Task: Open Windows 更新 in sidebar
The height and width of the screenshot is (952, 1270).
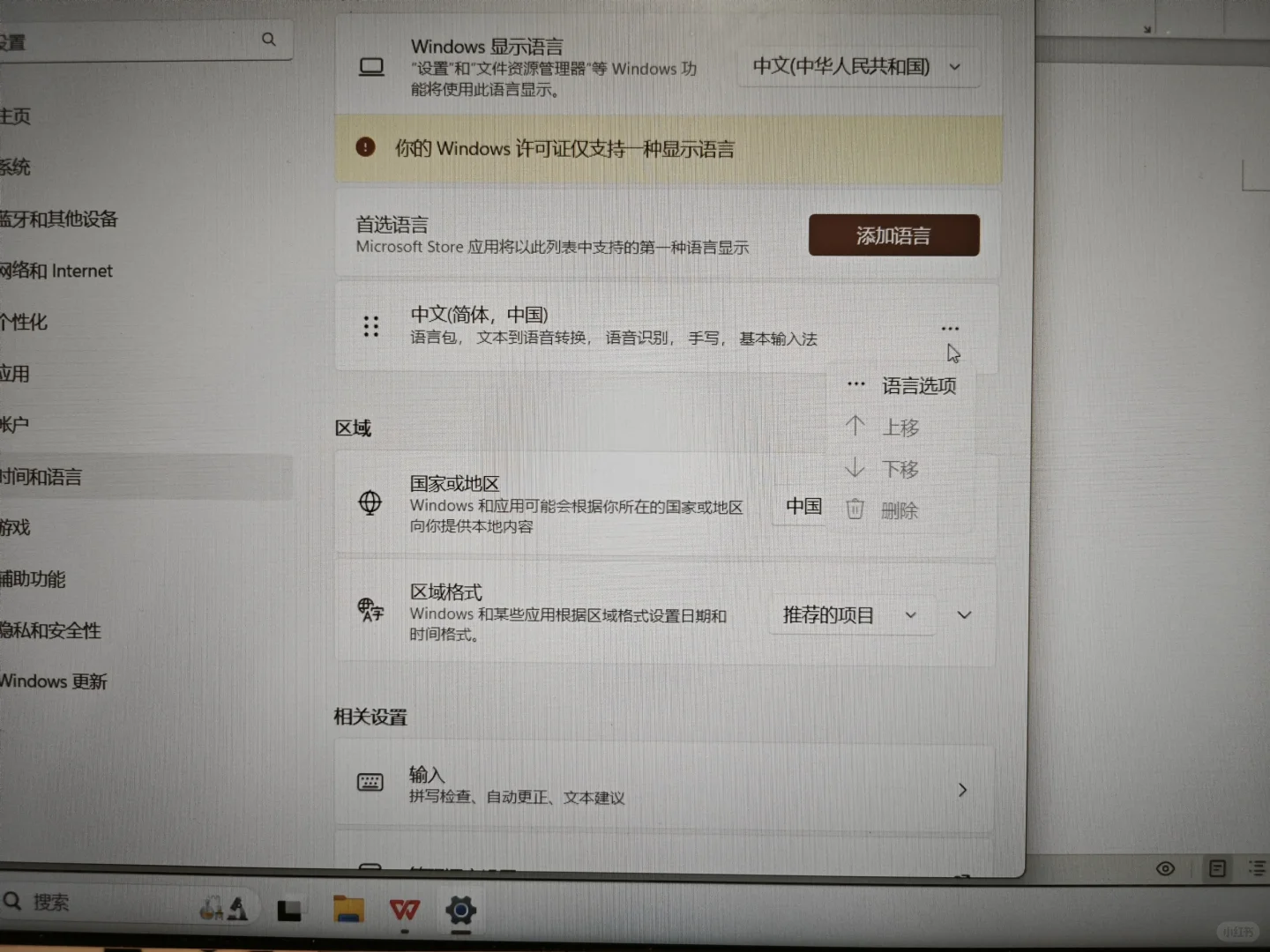Action: click(54, 681)
